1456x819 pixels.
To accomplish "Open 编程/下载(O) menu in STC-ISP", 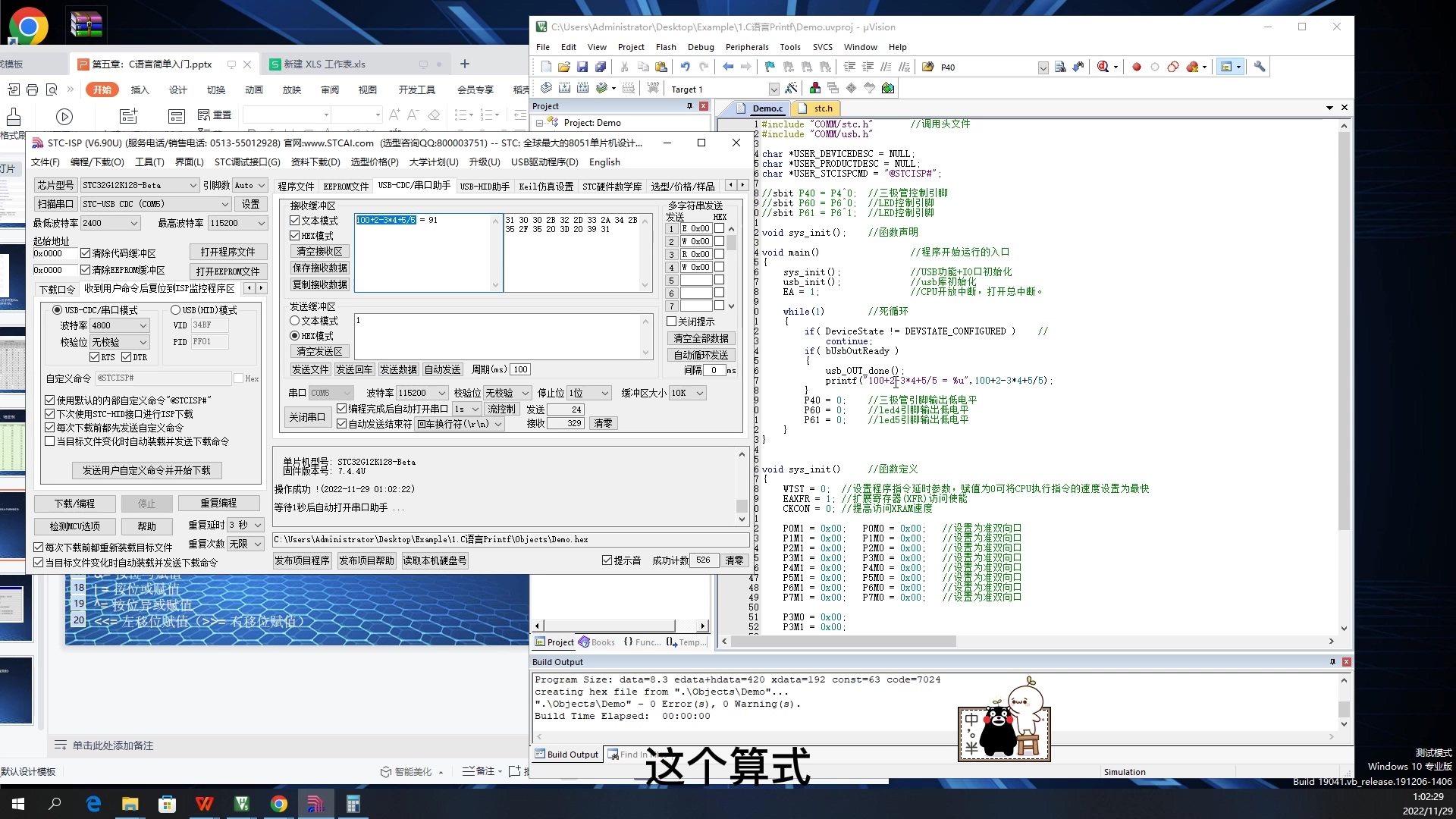I will tap(97, 162).
